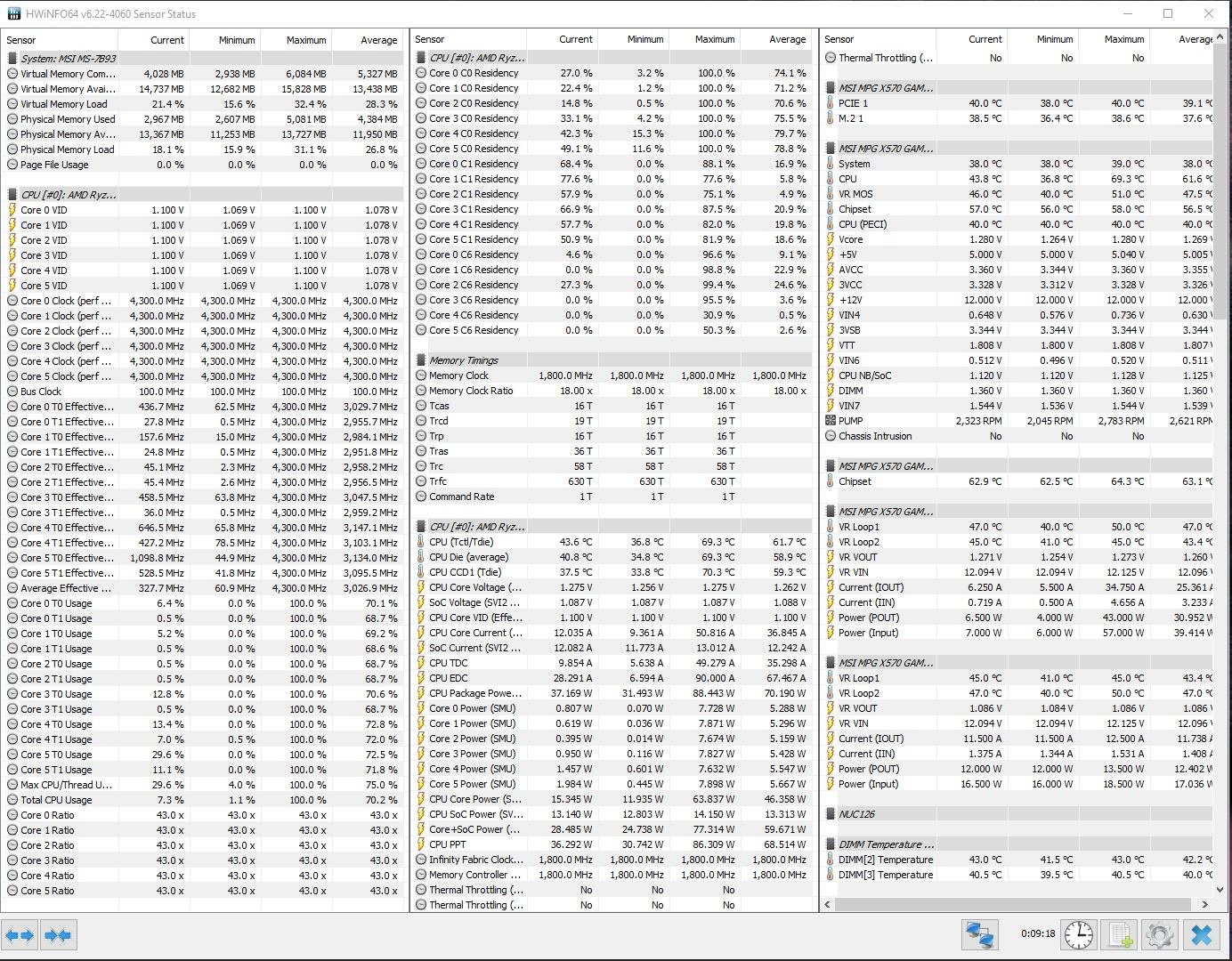Click the icon beside Page File Usage
The height and width of the screenshot is (961, 1232).
12,165
